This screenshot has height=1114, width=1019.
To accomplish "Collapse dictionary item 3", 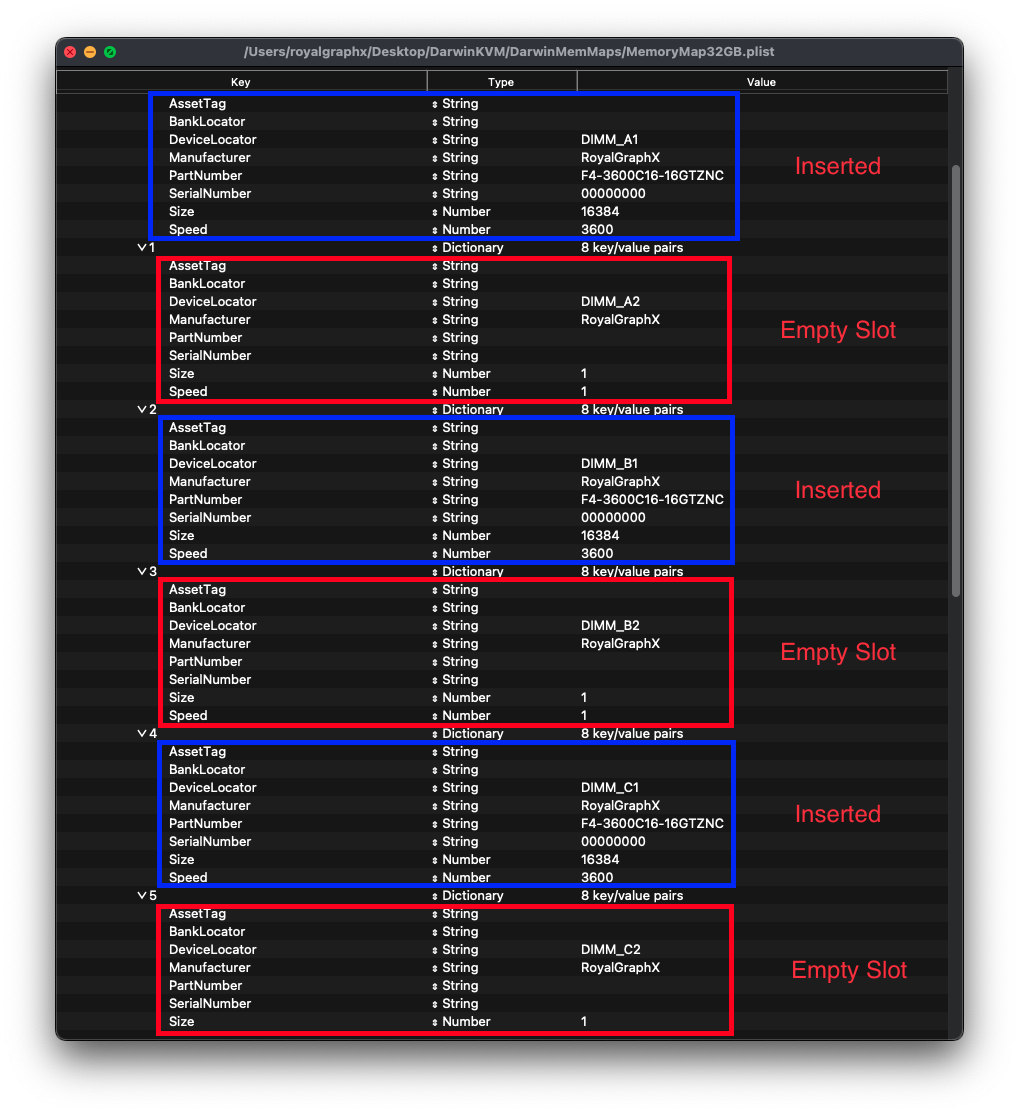I will click(x=141, y=571).
